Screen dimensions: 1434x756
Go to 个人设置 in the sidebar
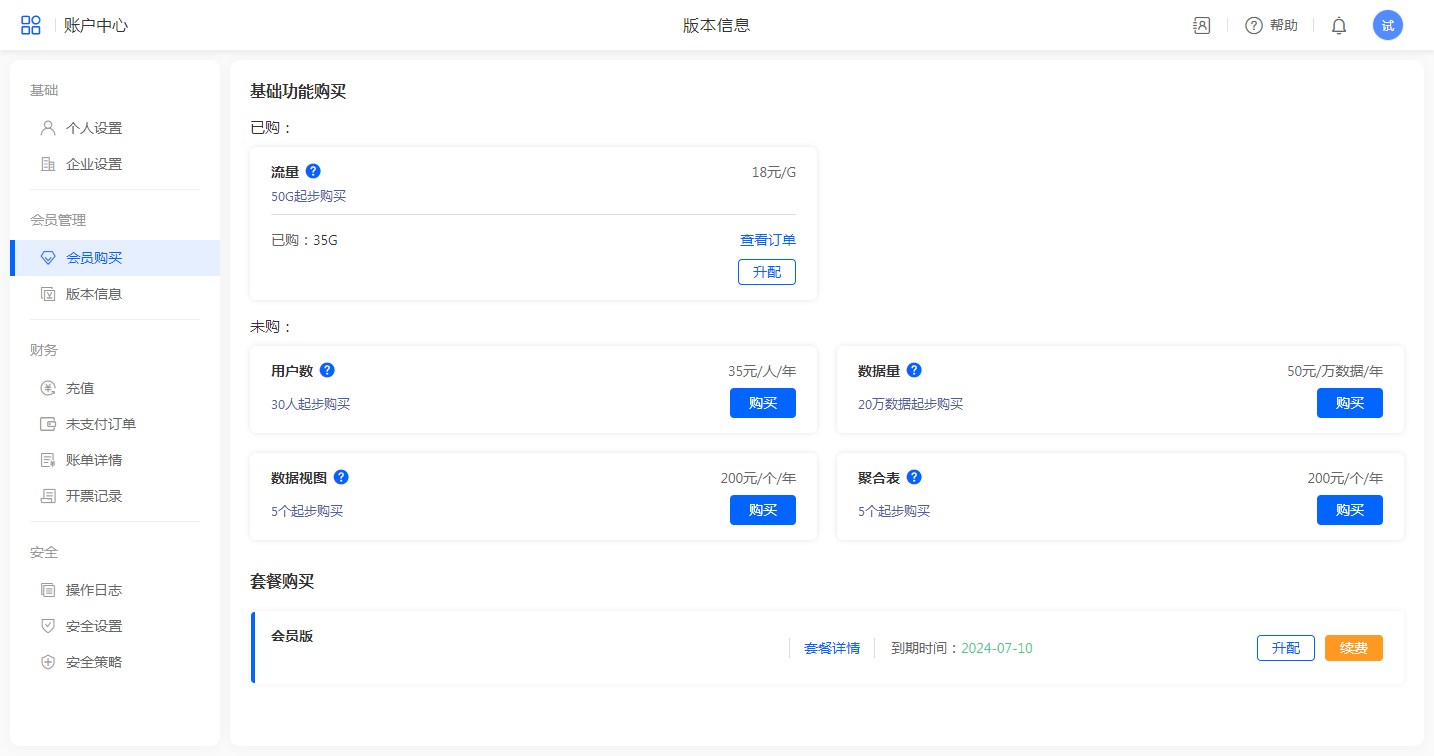(x=94, y=128)
